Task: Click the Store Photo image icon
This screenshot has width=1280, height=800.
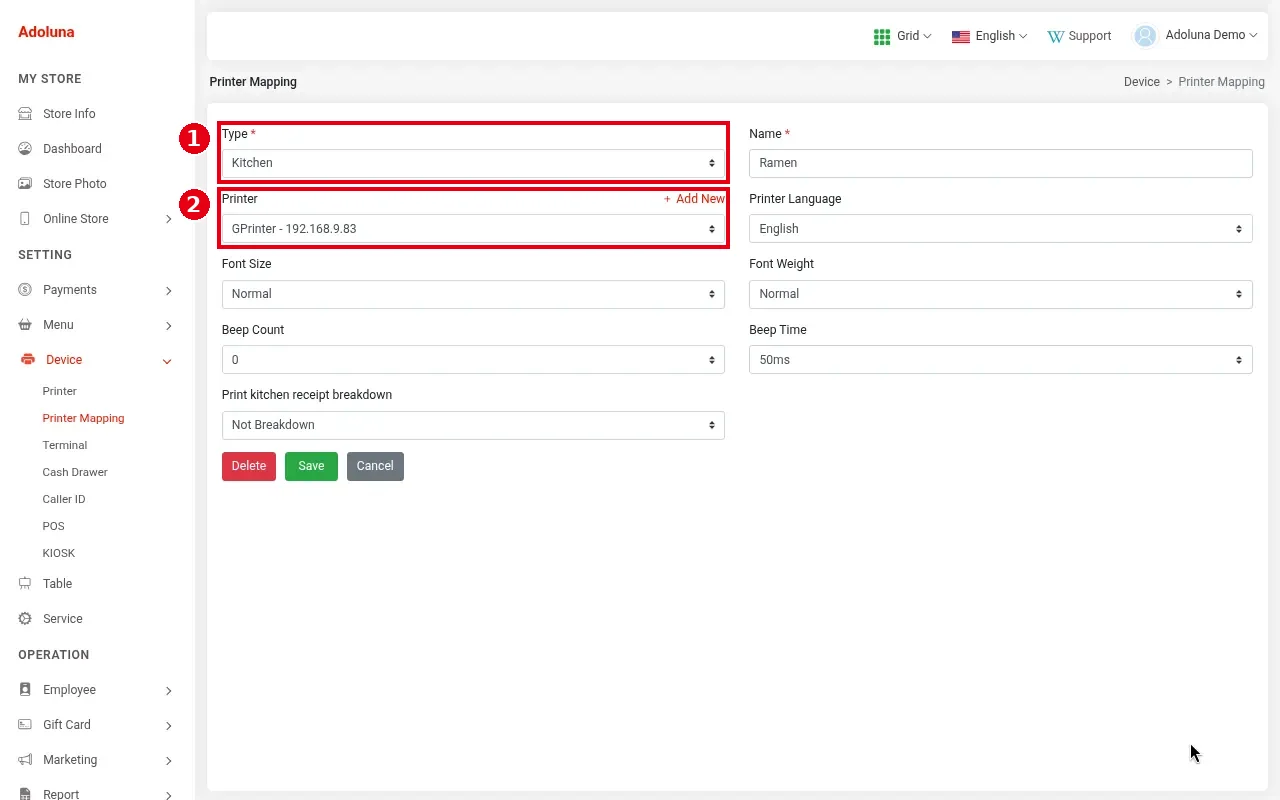Action: [x=25, y=184]
